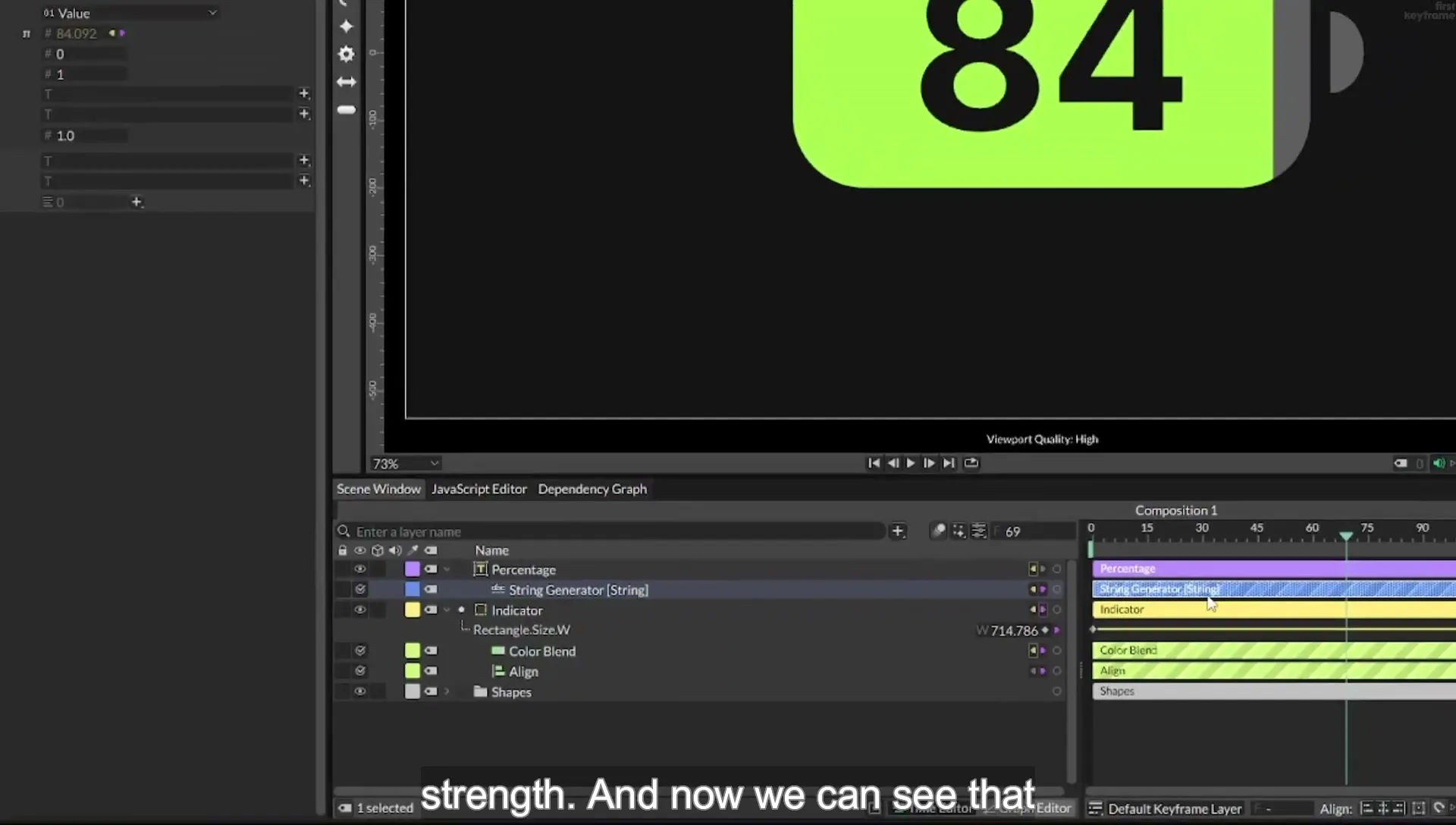
Task: Open the filter sliders icon in the Scene Window
Action: [979, 531]
